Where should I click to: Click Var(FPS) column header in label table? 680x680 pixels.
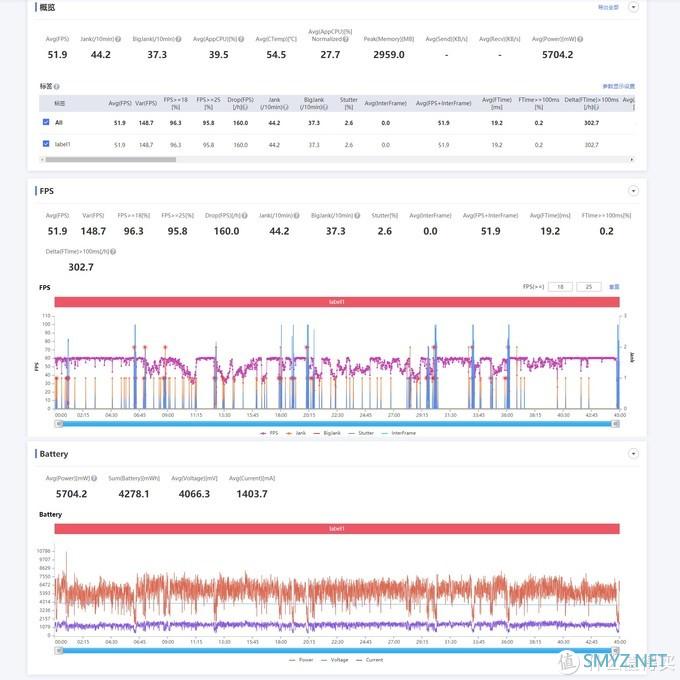[x=146, y=103]
